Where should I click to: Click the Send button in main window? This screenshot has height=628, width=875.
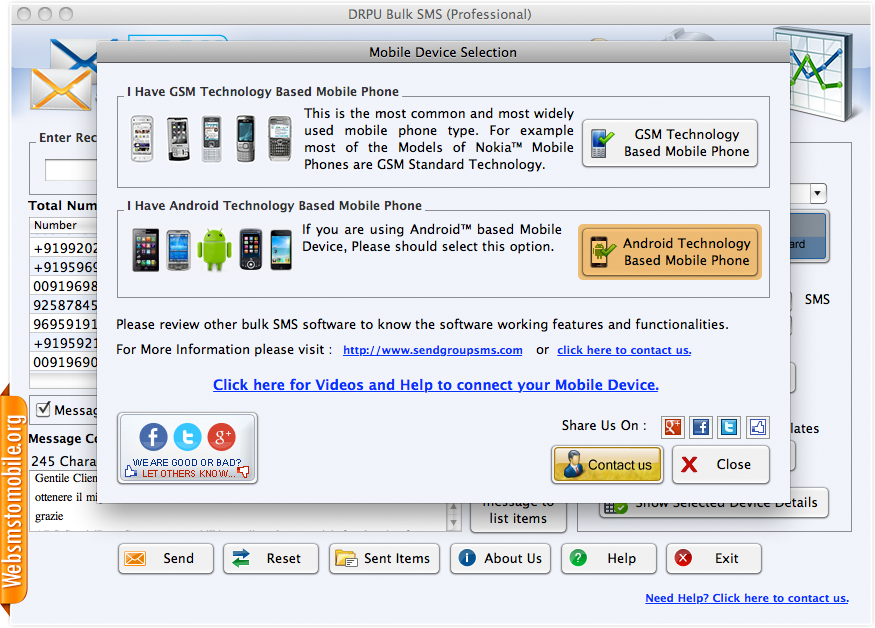166,558
